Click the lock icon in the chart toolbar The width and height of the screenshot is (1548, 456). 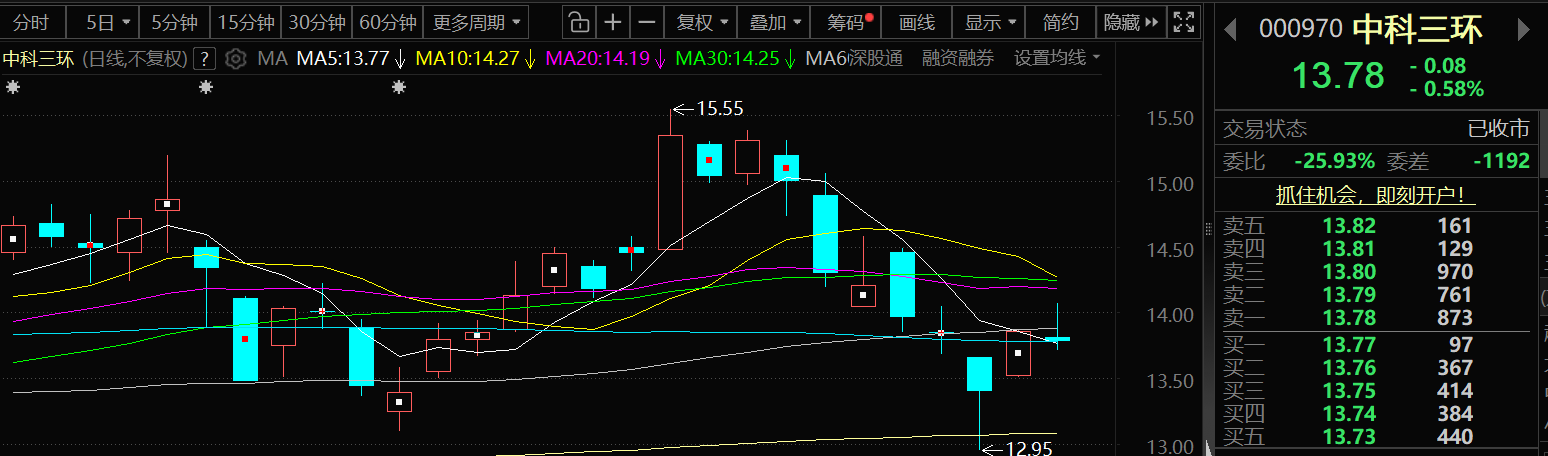(x=577, y=22)
